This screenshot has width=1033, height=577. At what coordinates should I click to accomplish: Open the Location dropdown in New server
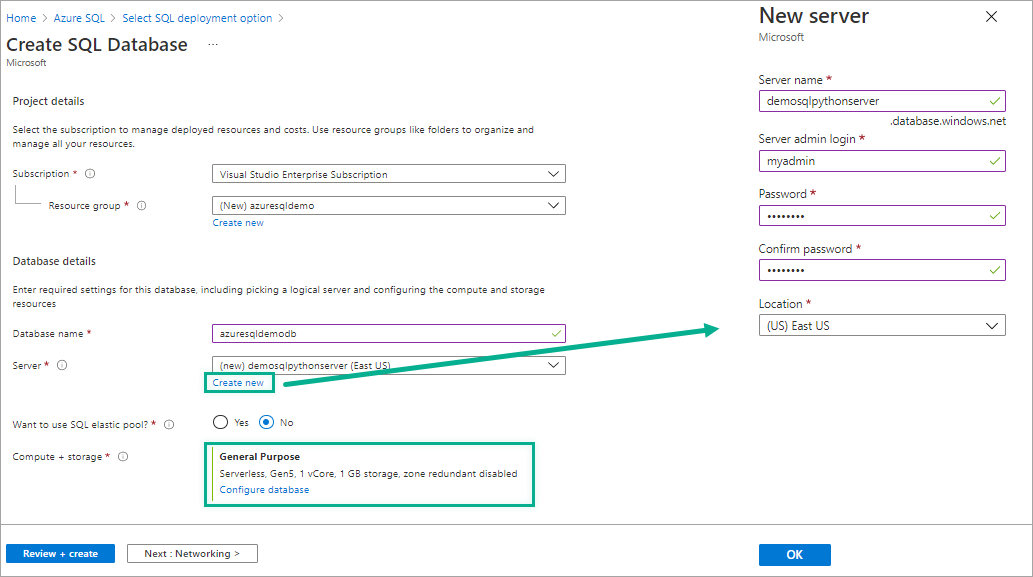coord(881,326)
